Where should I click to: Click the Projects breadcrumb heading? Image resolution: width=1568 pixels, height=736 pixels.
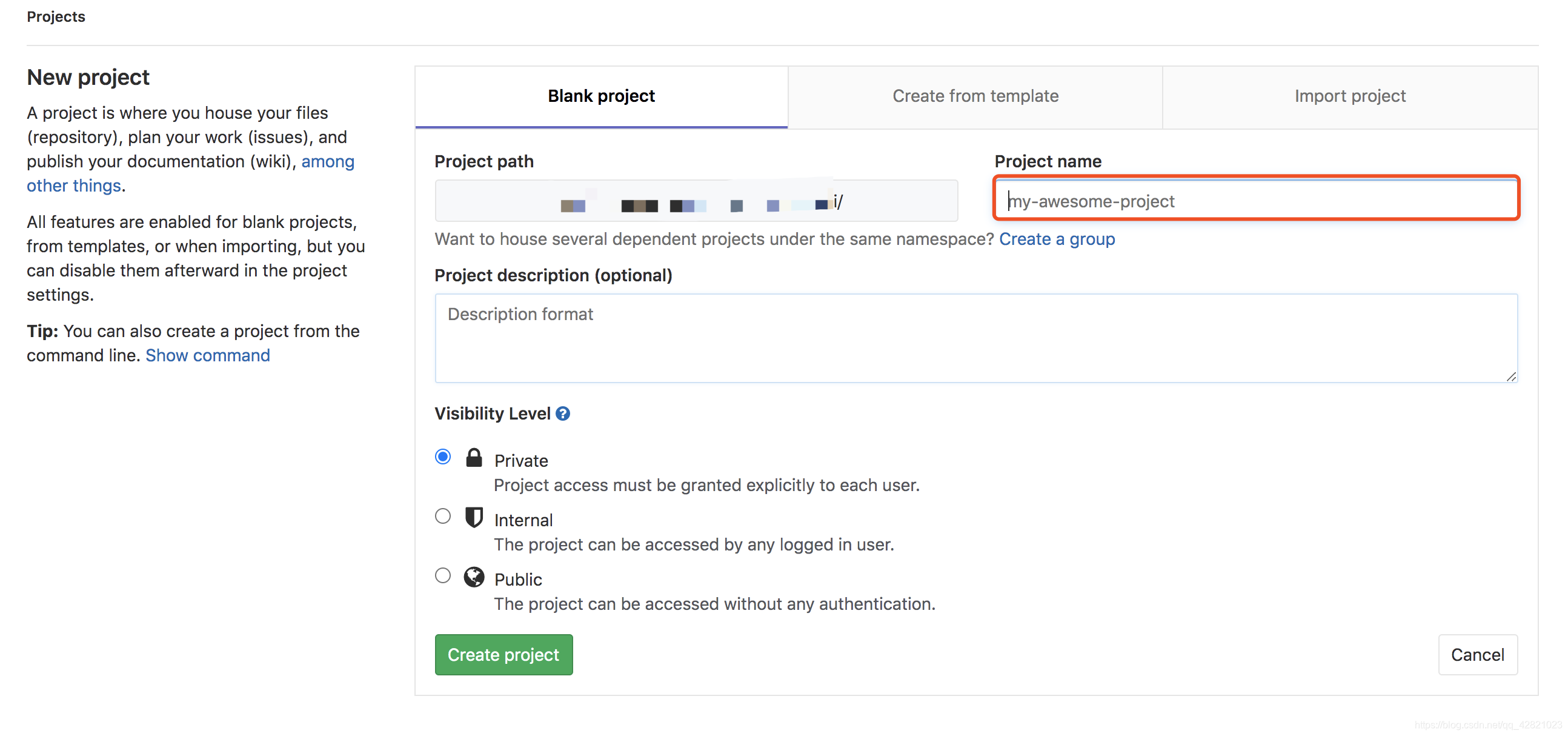click(x=56, y=16)
